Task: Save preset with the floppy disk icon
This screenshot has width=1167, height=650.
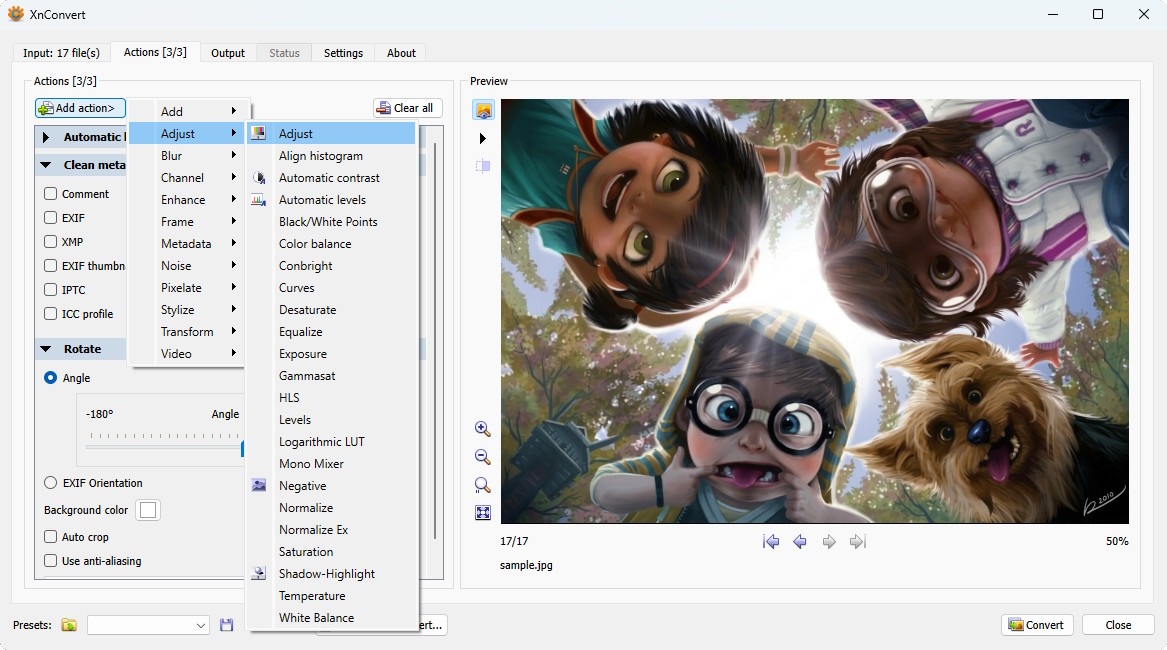Action: [226, 625]
